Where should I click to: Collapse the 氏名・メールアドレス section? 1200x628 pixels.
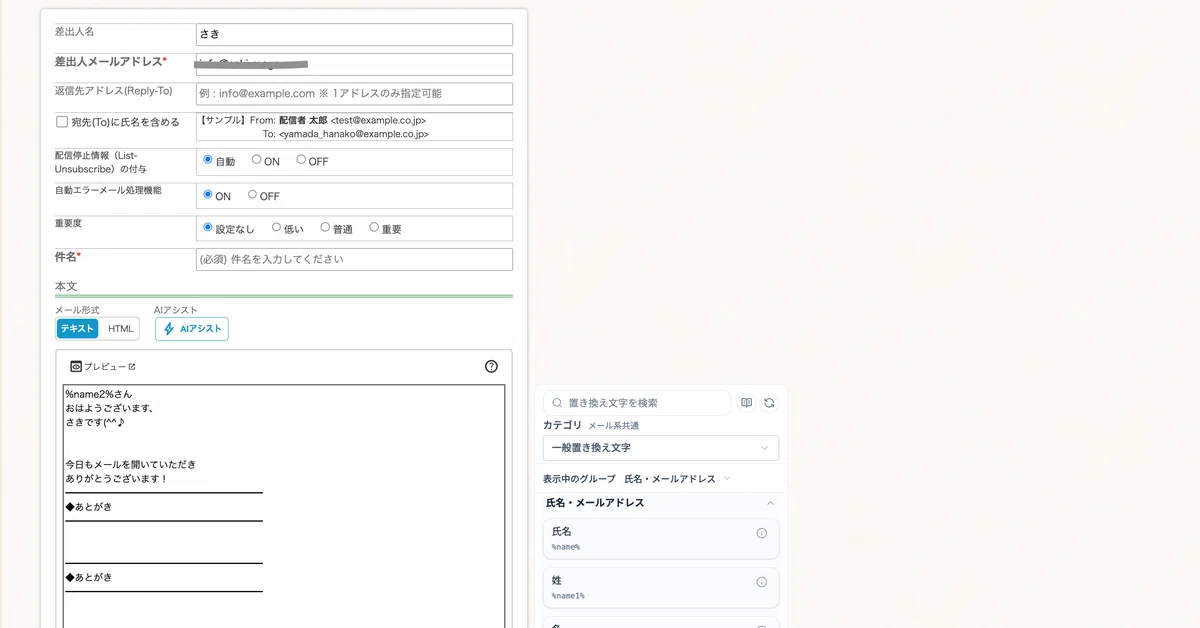coord(770,503)
